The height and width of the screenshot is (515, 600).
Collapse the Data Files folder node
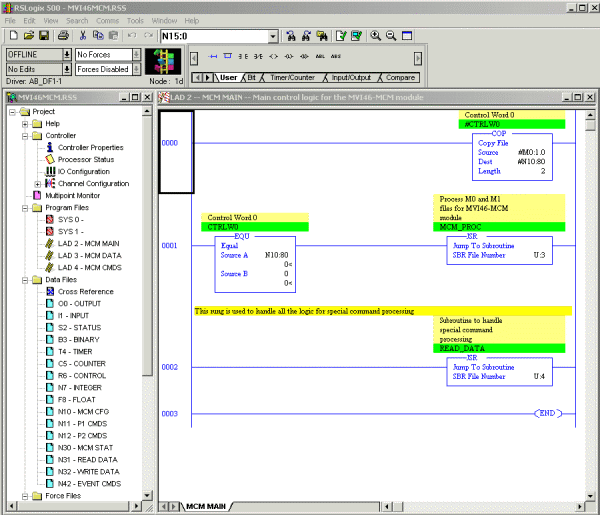point(25,280)
